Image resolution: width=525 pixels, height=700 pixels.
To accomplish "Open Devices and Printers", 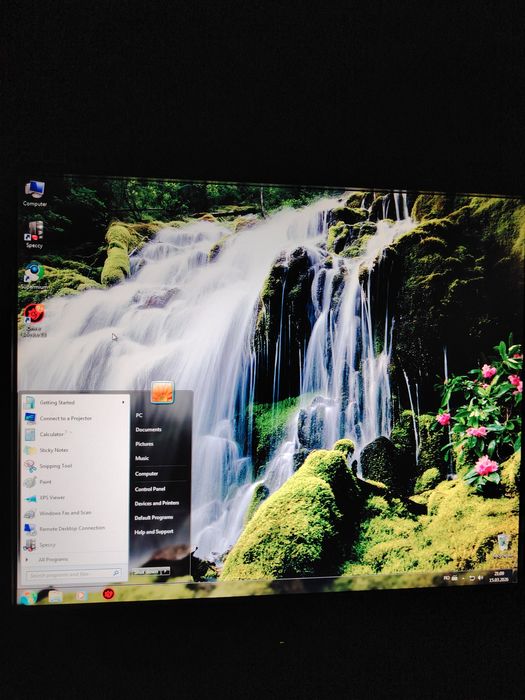I will tap(157, 503).
